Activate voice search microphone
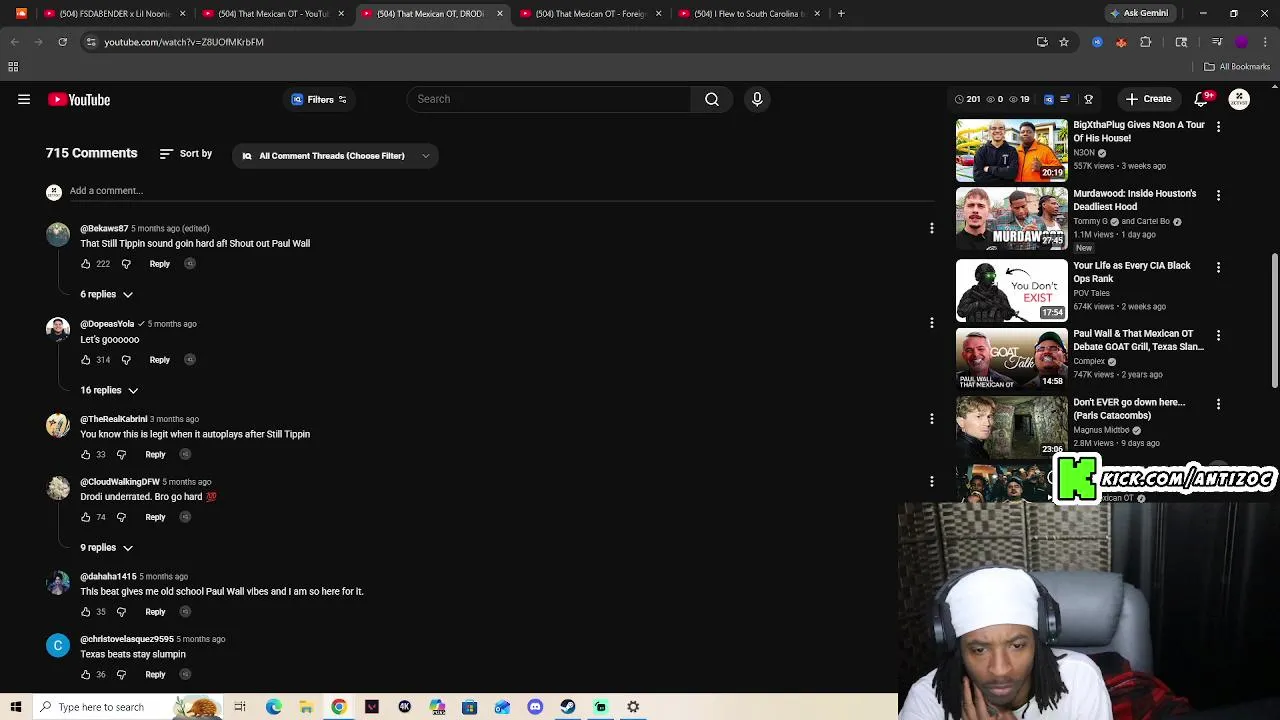 pyautogui.click(x=757, y=99)
